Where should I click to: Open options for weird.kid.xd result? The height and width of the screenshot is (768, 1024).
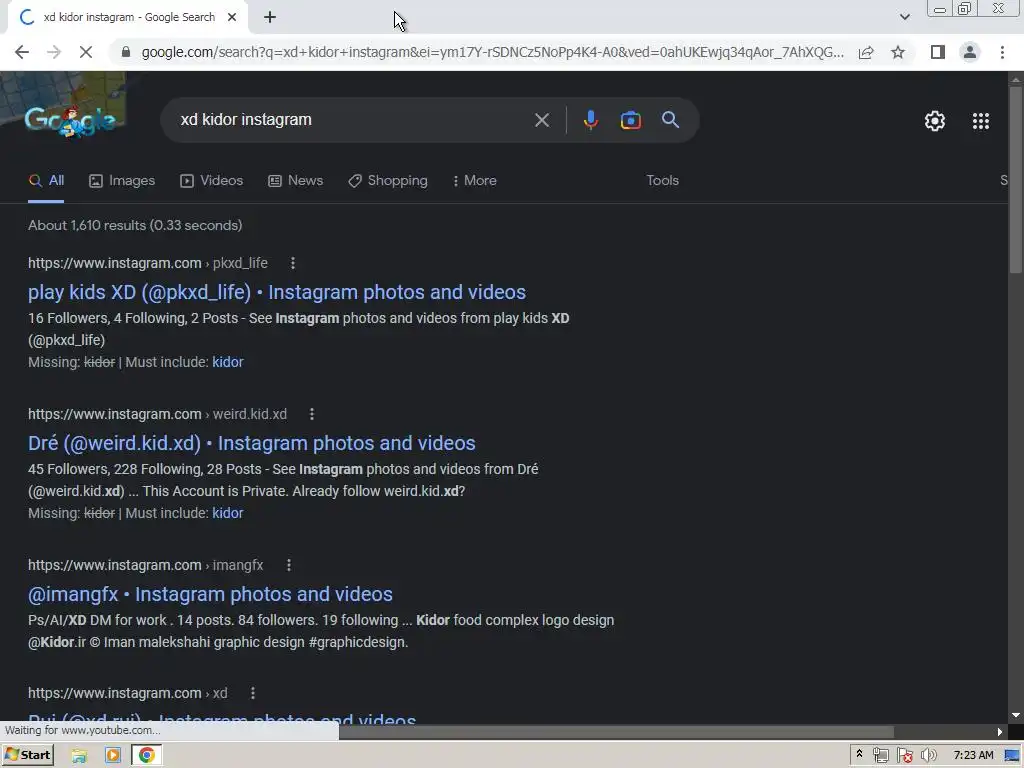312,414
